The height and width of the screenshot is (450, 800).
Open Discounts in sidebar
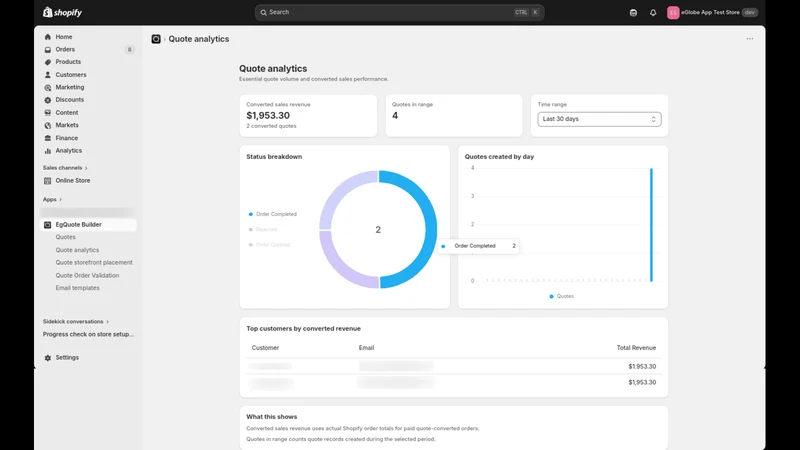(x=69, y=100)
